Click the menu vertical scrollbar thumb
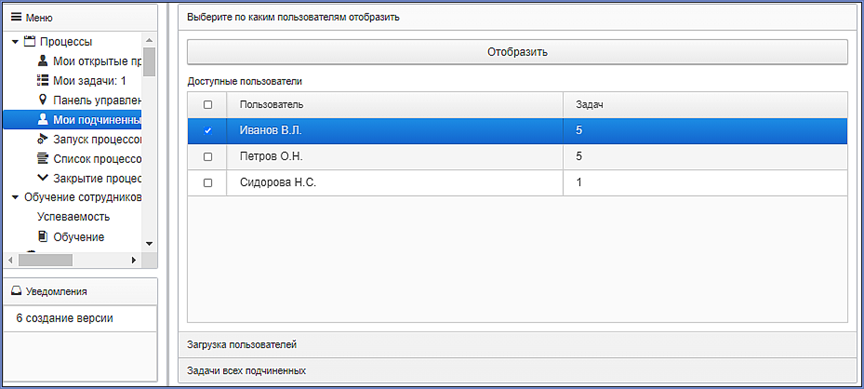This screenshot has height=389, width=864. click(x=149, y=62)
